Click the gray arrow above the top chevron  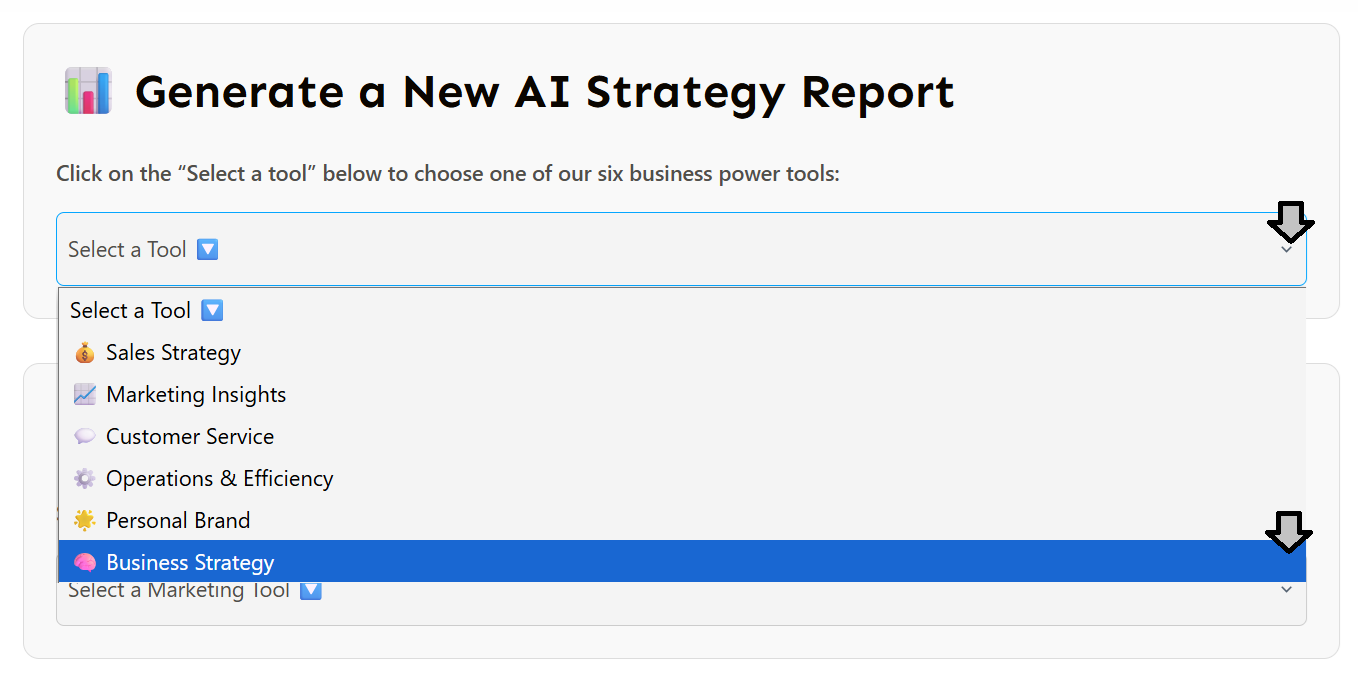click(x=1290, y=221)
